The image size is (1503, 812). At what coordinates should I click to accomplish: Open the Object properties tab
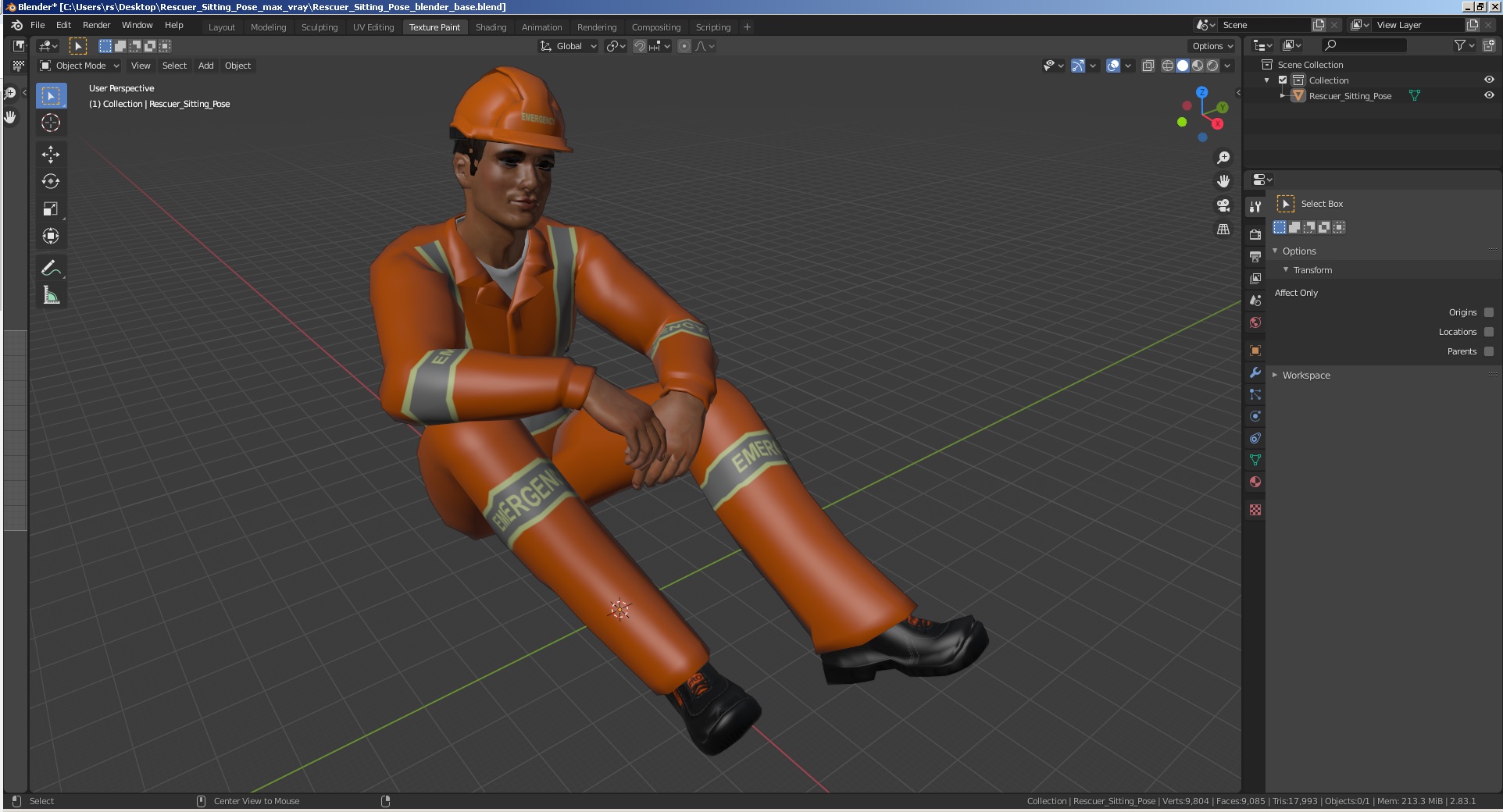[x=1255, y=351]
